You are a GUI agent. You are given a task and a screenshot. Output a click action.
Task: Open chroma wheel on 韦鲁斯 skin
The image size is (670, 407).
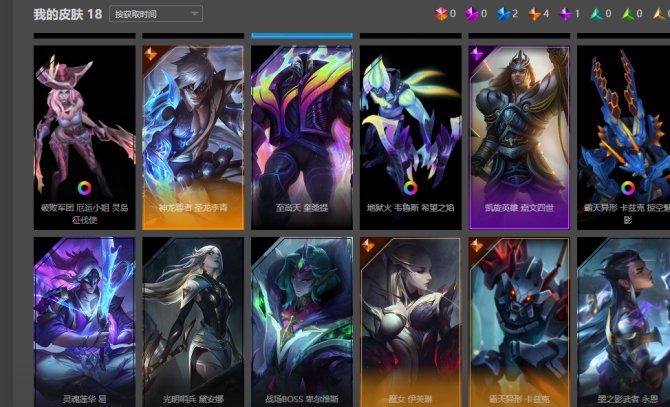pyautogui.click(x=410, y=188)
